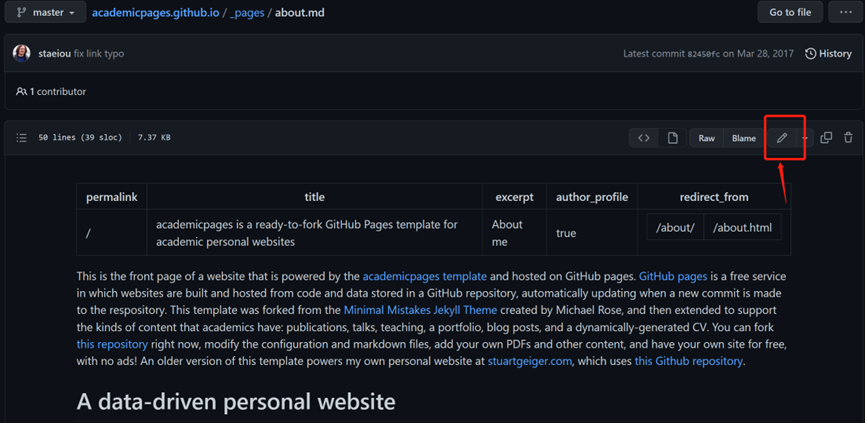Open staeiou user profile link
865x423 pixels.
[55, 53]
